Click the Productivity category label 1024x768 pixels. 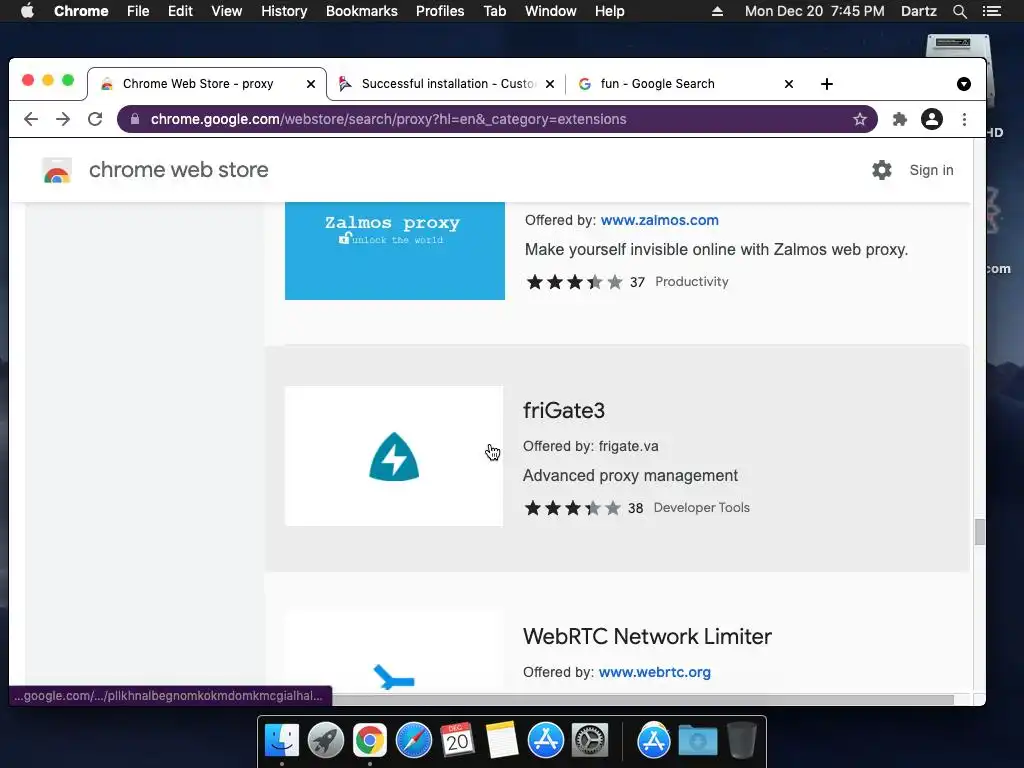(x=692, y=281)
